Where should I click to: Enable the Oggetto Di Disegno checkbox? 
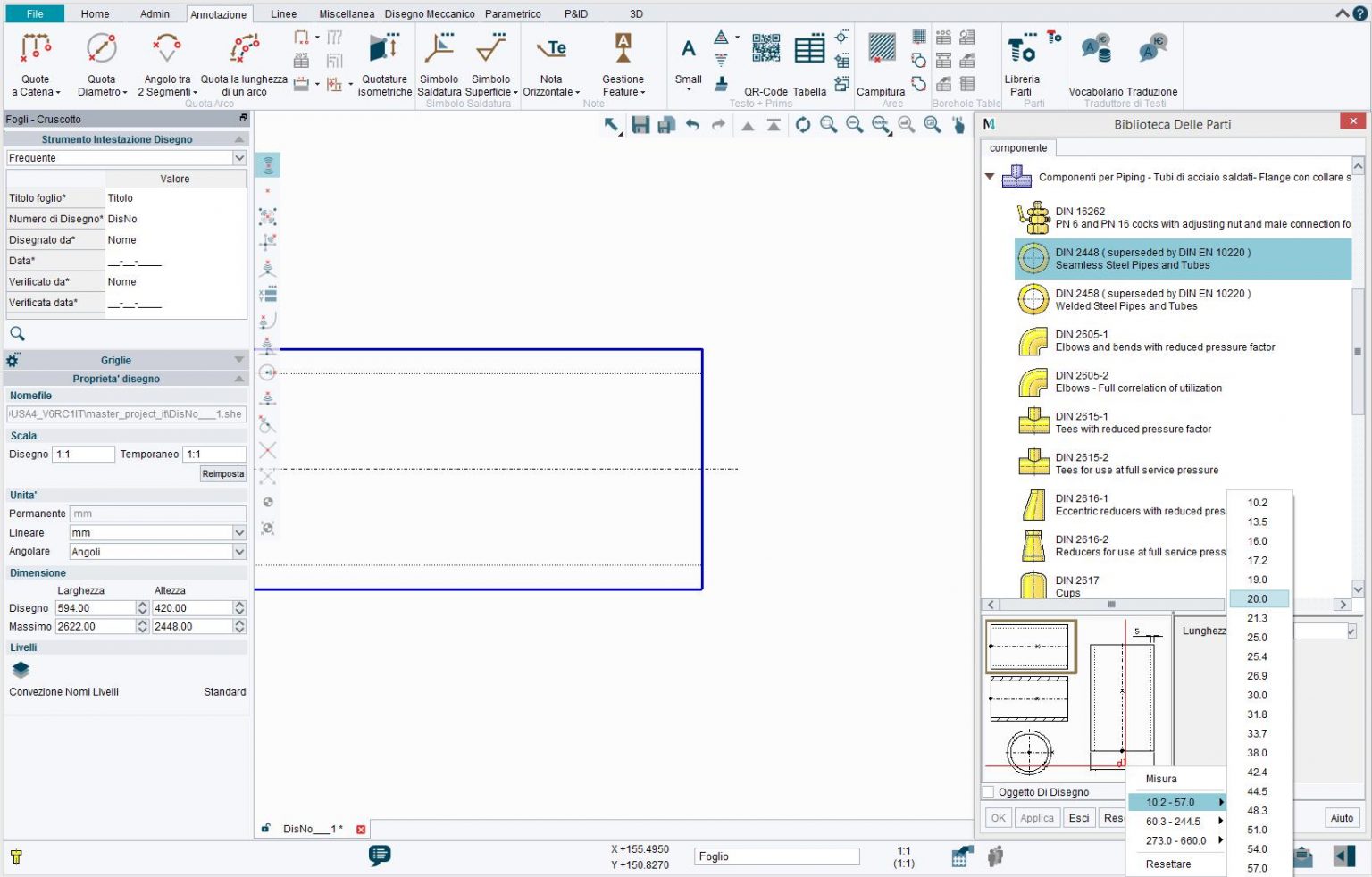tap(988, 792)
